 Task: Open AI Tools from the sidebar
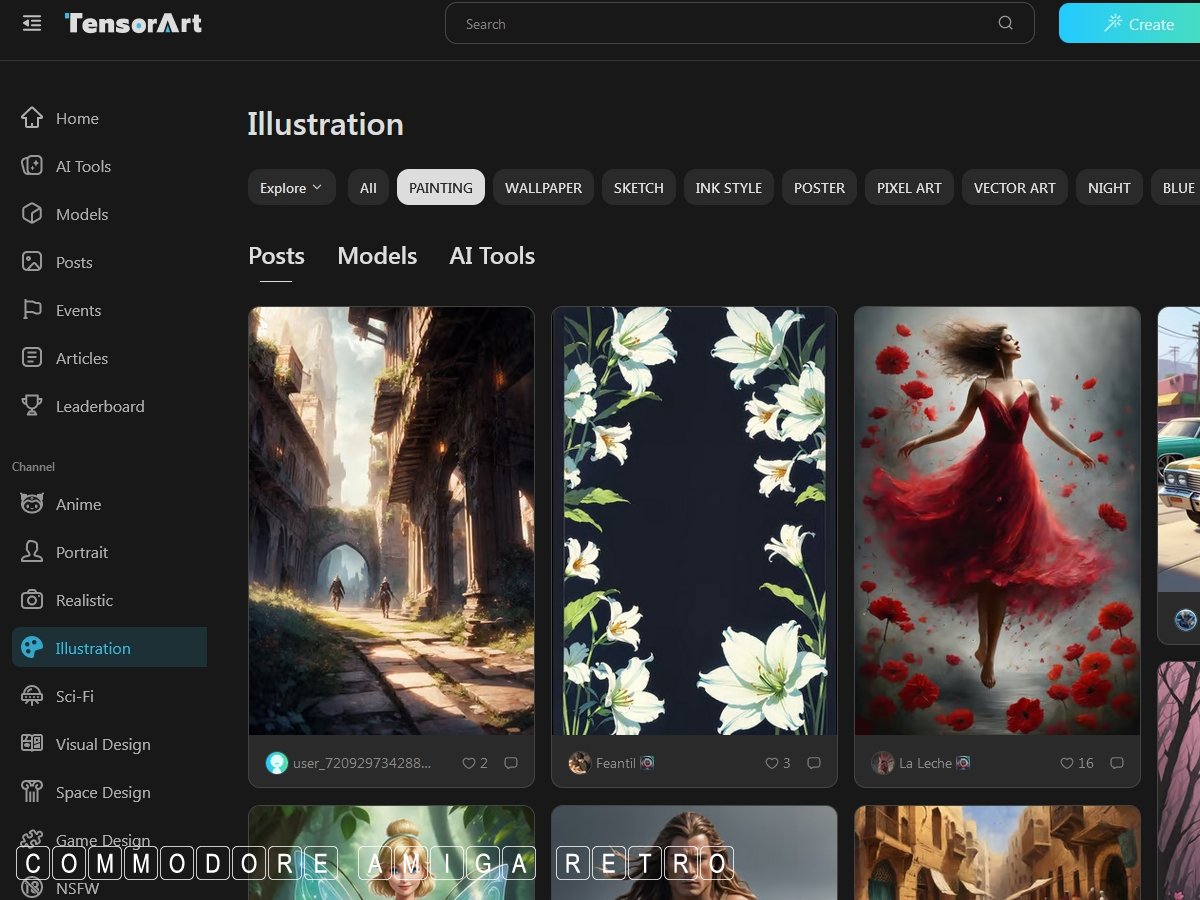click(x=83, y=166)
